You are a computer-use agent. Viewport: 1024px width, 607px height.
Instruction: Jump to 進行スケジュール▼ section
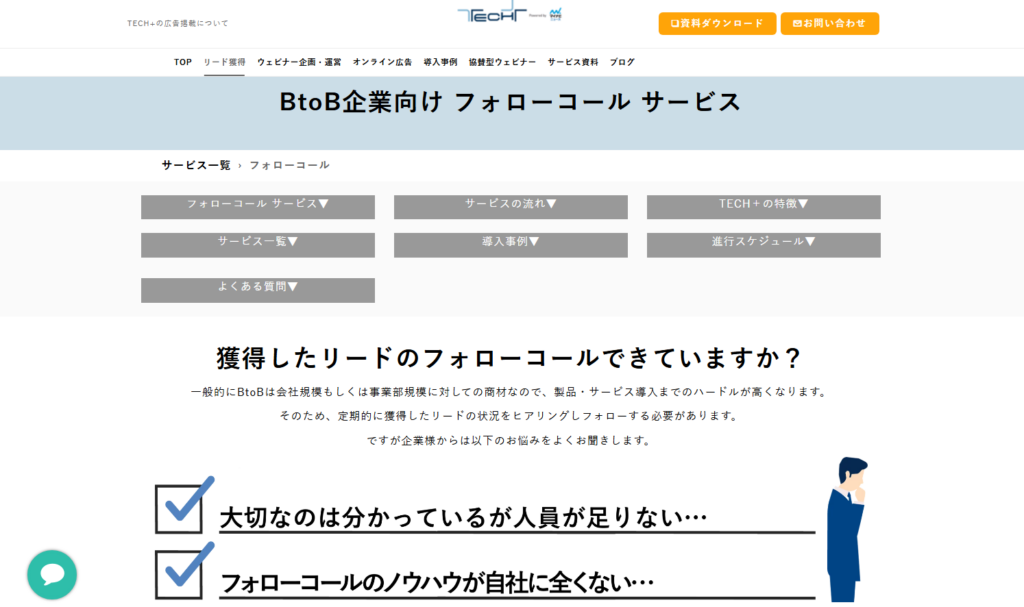point(763,244)
